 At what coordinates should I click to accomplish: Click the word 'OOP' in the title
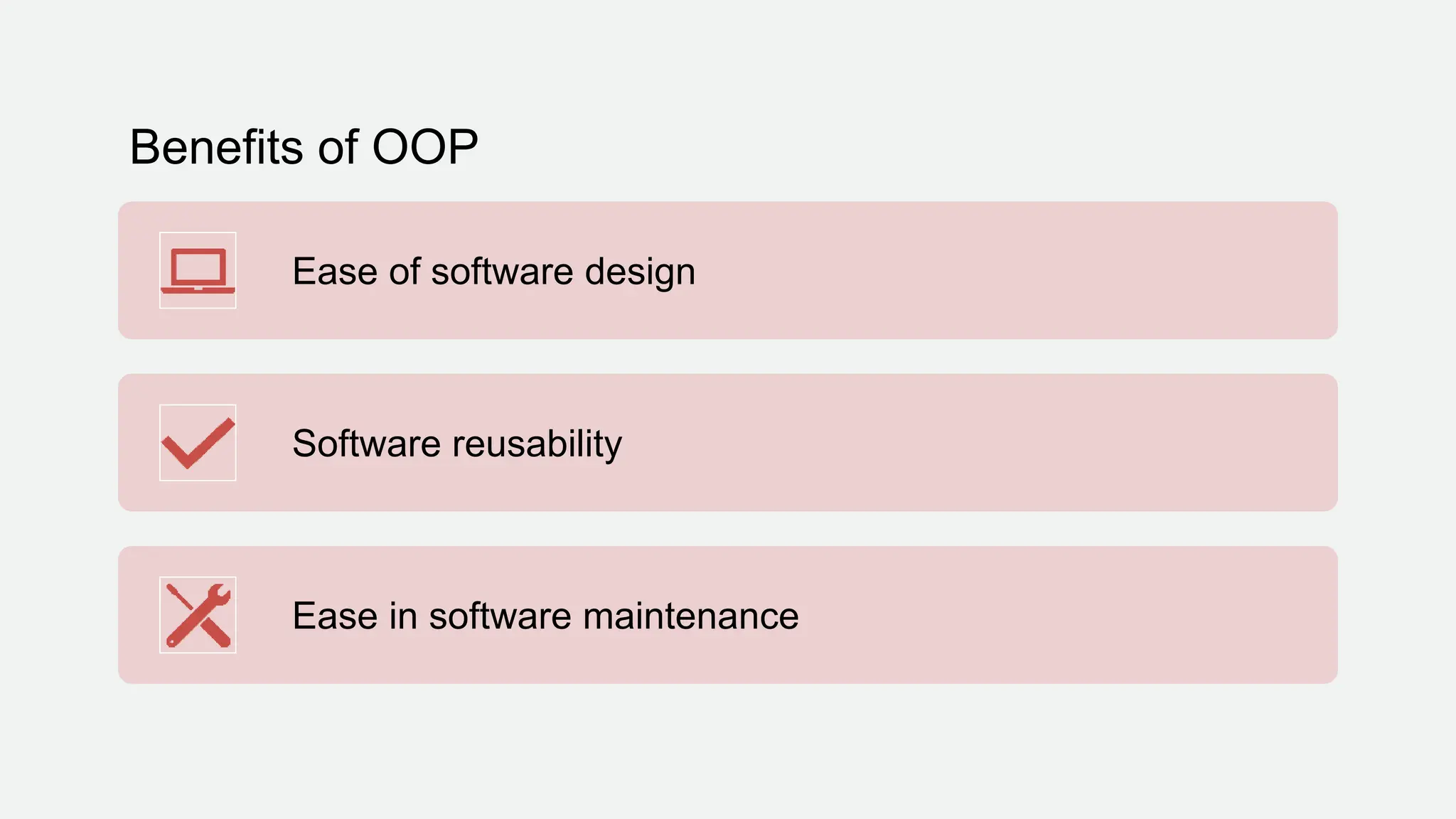click(x=424, y=147)
